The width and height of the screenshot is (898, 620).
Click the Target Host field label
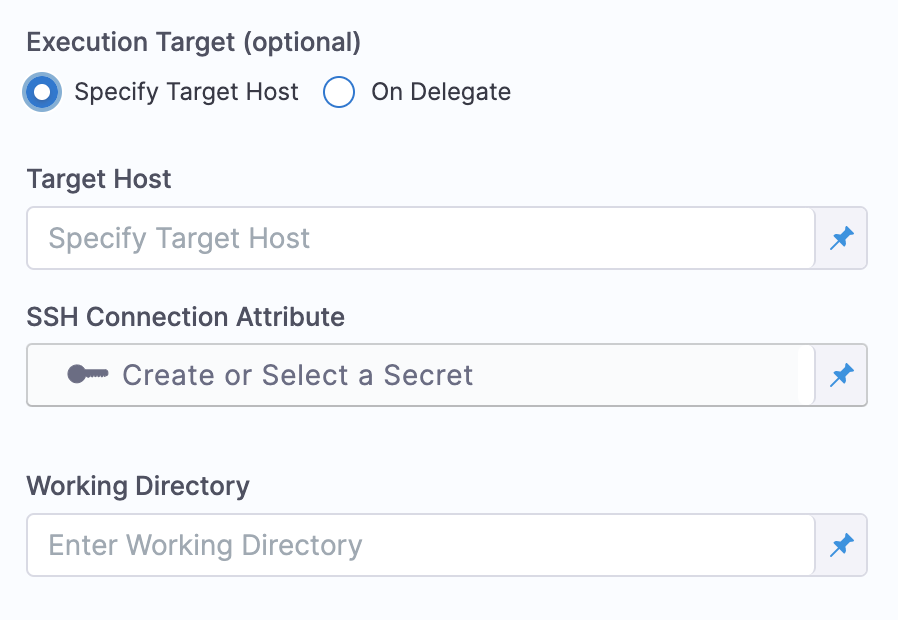click(x=99, y=179)
